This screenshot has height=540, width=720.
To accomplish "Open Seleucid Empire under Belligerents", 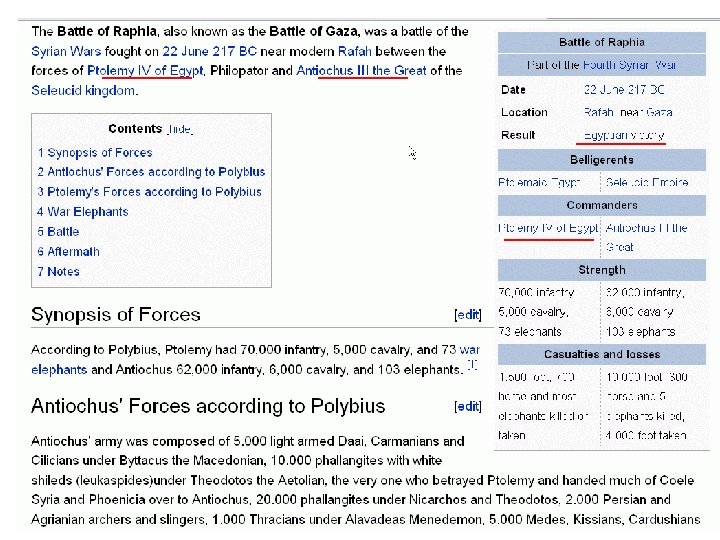I will point(647,183).
